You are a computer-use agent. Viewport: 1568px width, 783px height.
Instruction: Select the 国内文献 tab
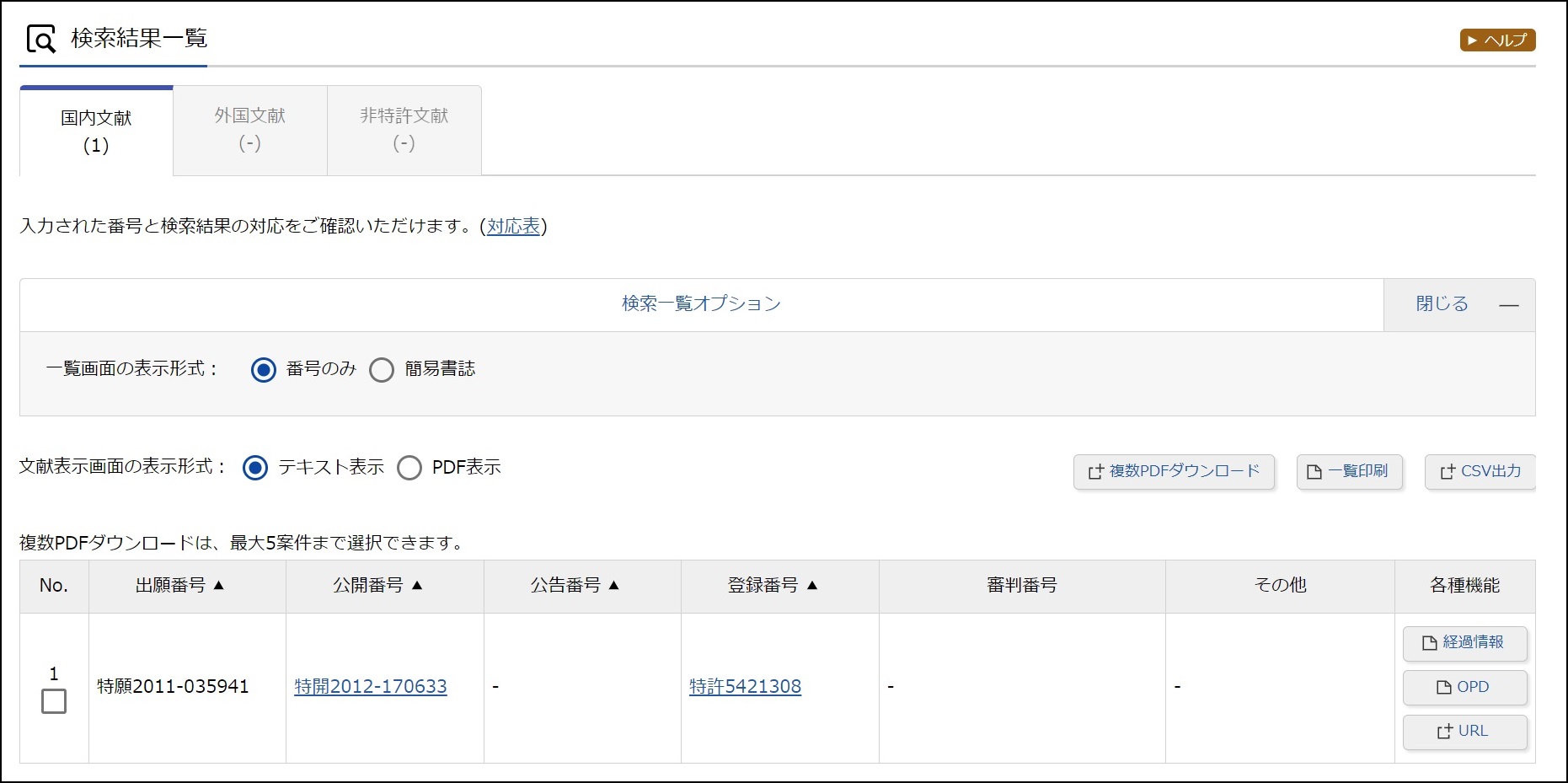(96, 131)
